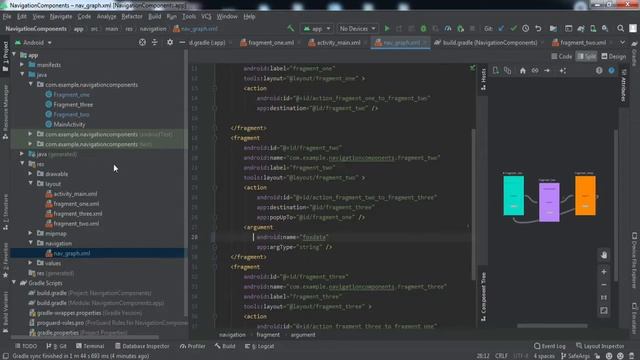Image resolution: width=640 pixels, height=360 pixels.
Task: Click the auto arrange graph icon
Action: pyautogui.click(x=563, y=71)
